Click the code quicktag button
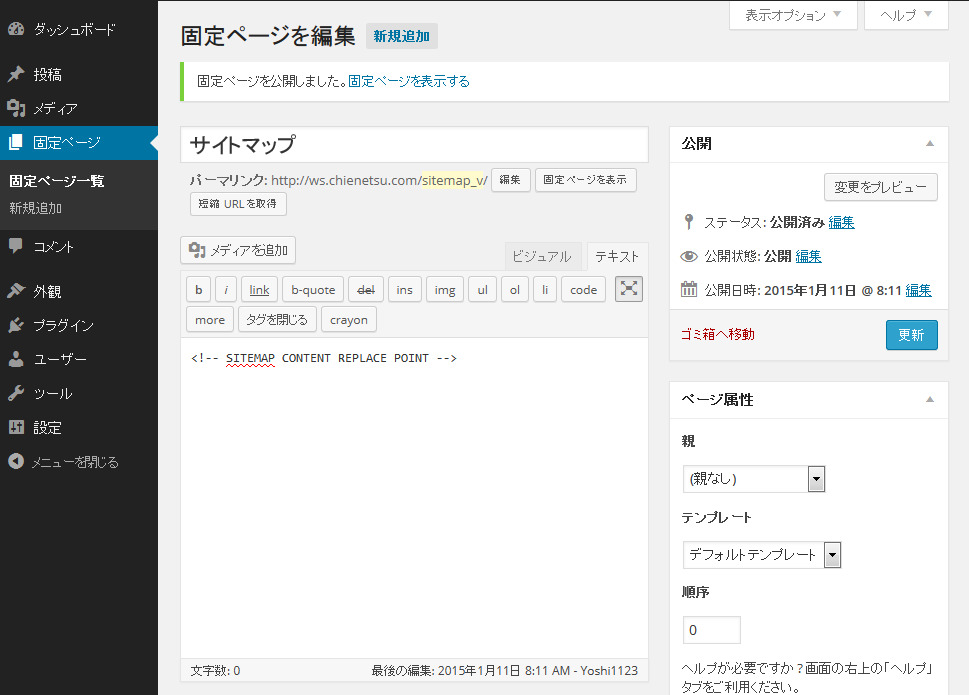 tap(583, 289)
